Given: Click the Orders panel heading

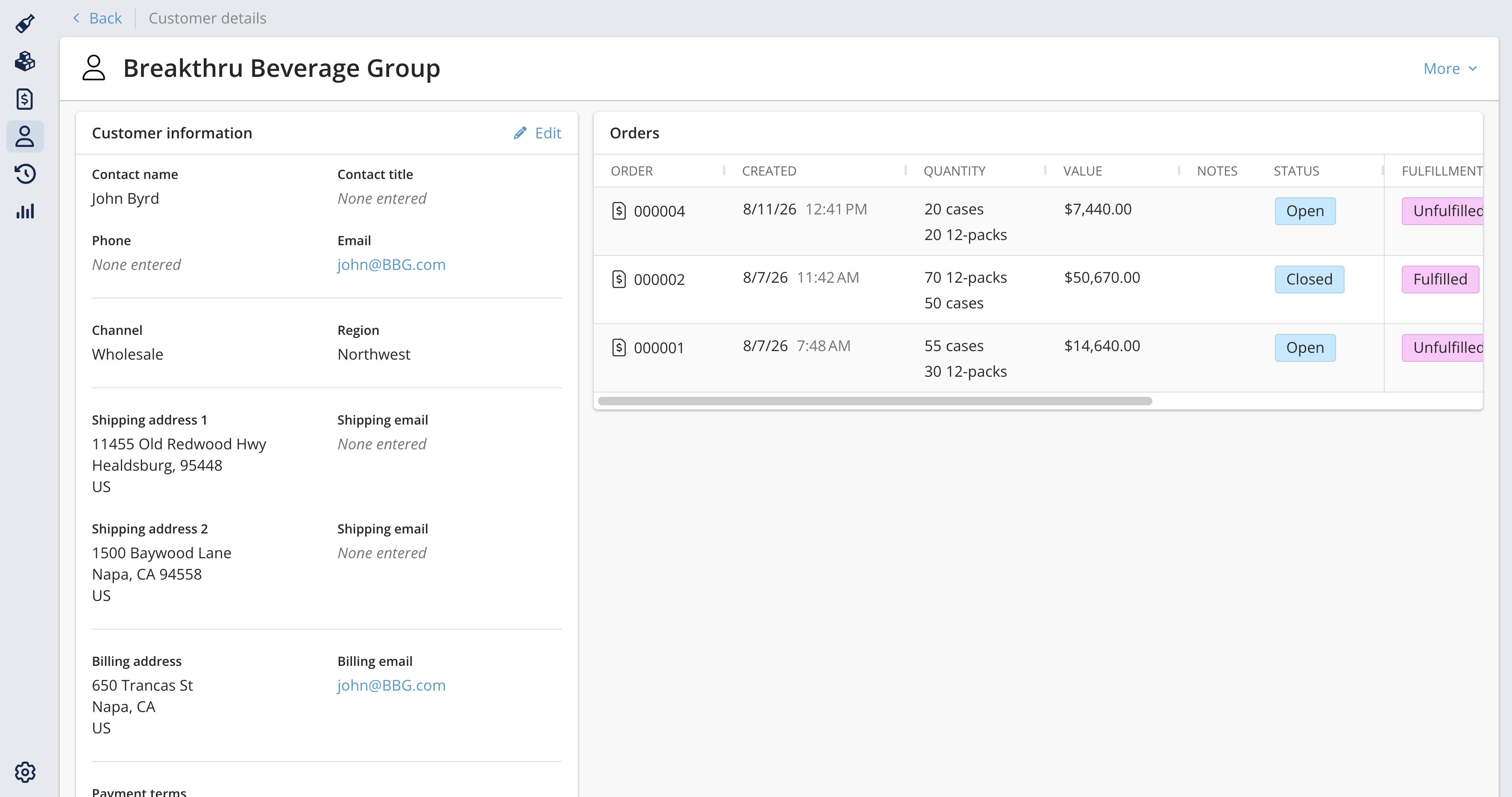Looking at the screenshot, I should (635, 133).
